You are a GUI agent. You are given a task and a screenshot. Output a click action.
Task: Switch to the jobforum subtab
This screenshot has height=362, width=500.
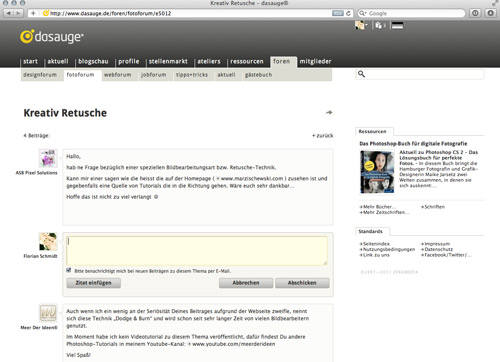pyautogui.click(x=153, y=75)
